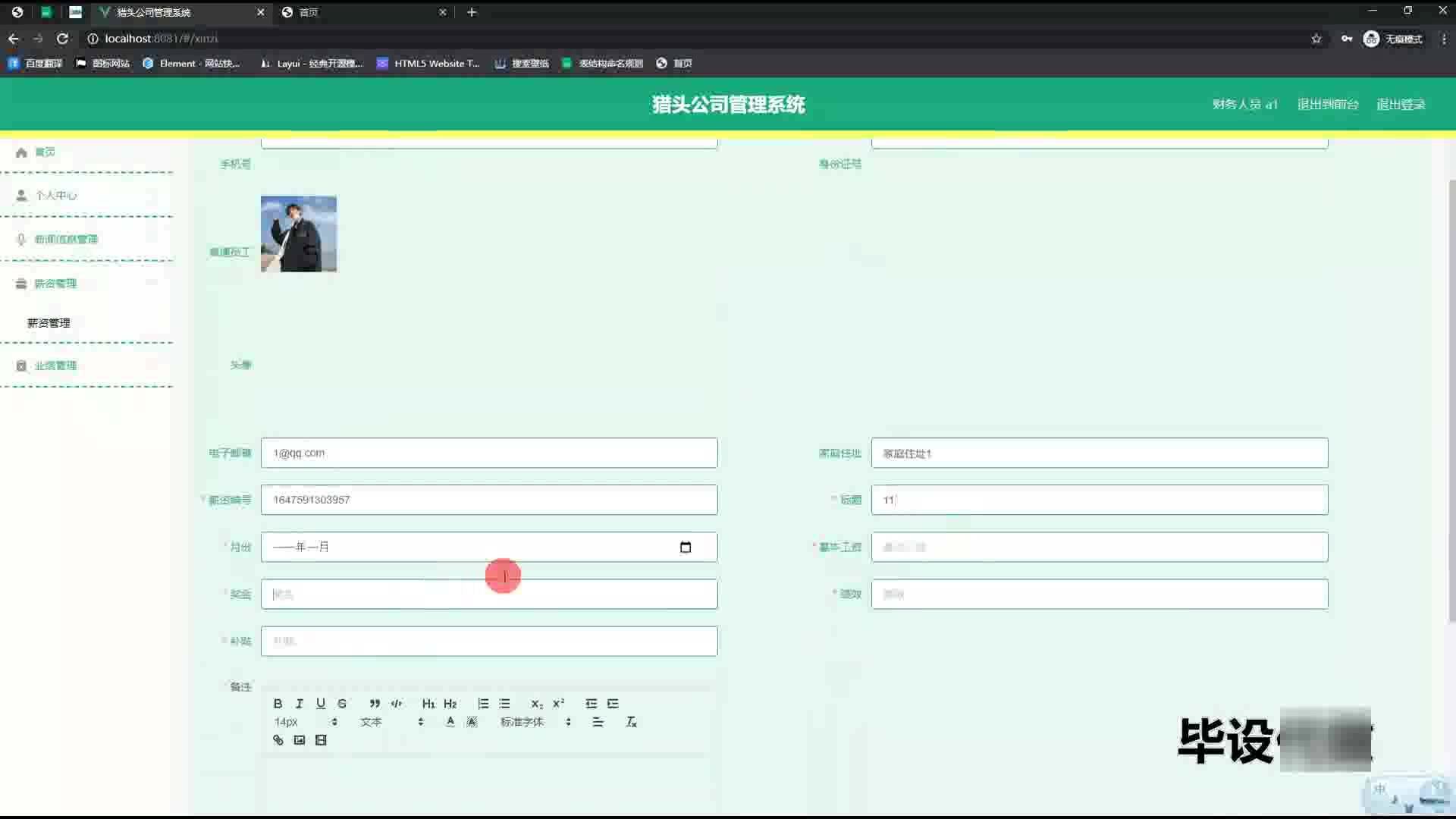Click 退出到前台 in the header
1456x819 pixels.
[x=1327, y=105]
